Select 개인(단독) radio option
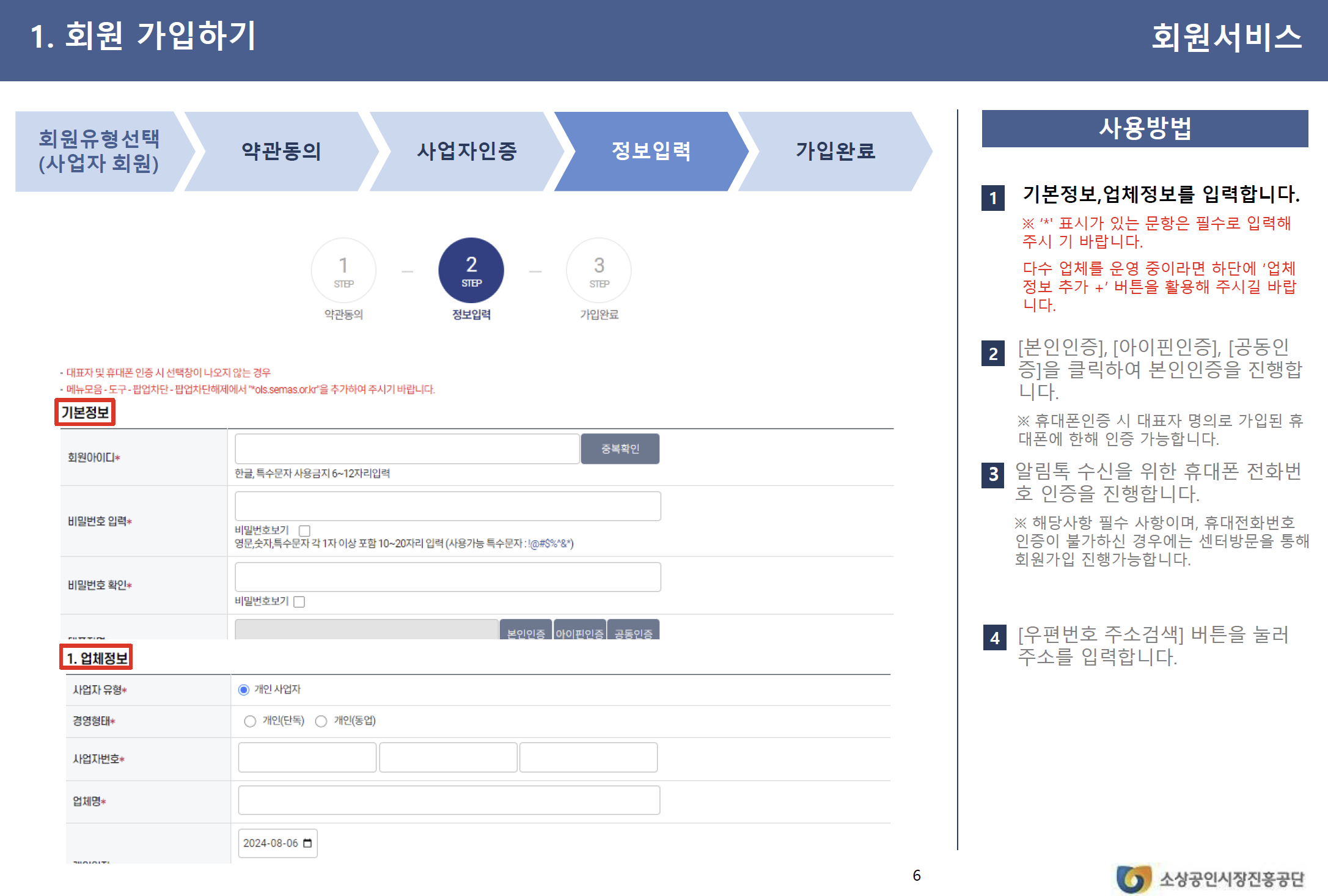Screen dimensions: 1328x896 click(x=250, y=721)
